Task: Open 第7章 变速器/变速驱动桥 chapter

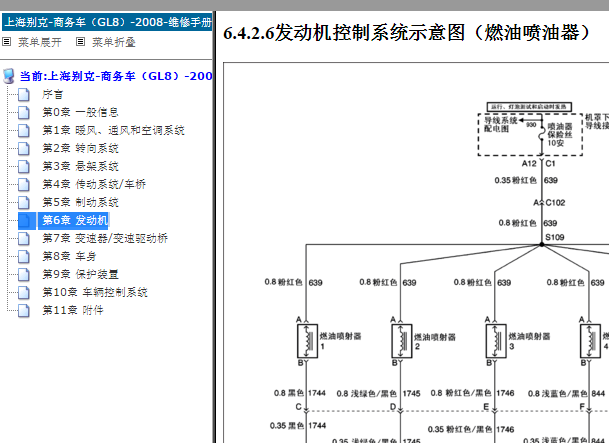Action: (x=105, y=238)
